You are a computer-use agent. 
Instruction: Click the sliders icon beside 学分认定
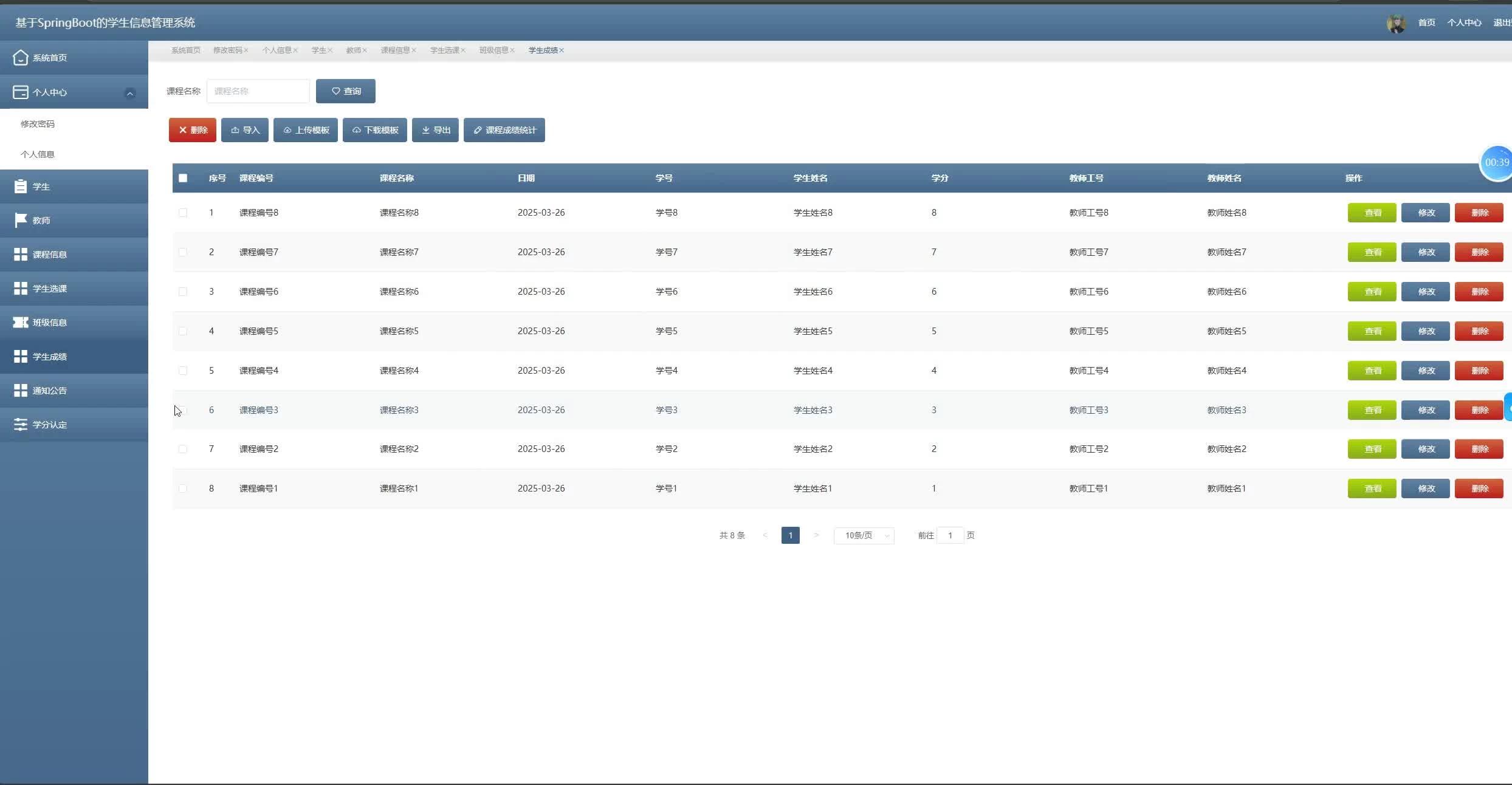coord(20,424)
